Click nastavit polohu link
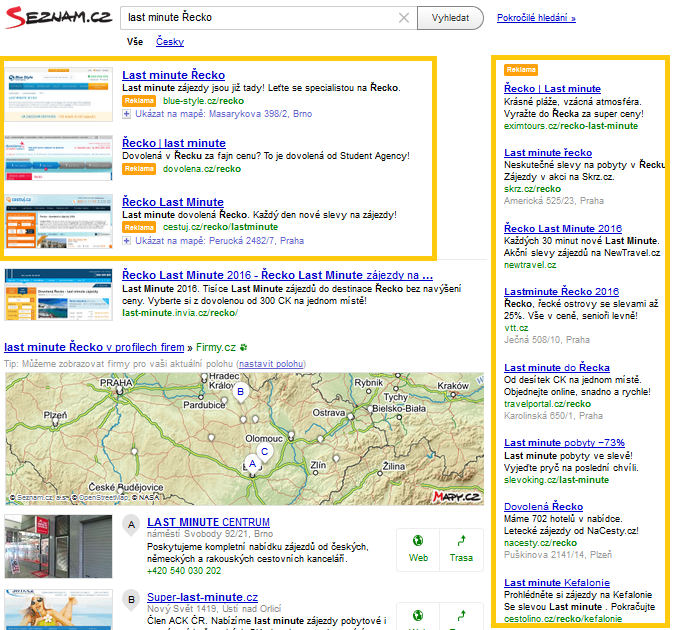 pyautogui.click(x=271, y=364)
